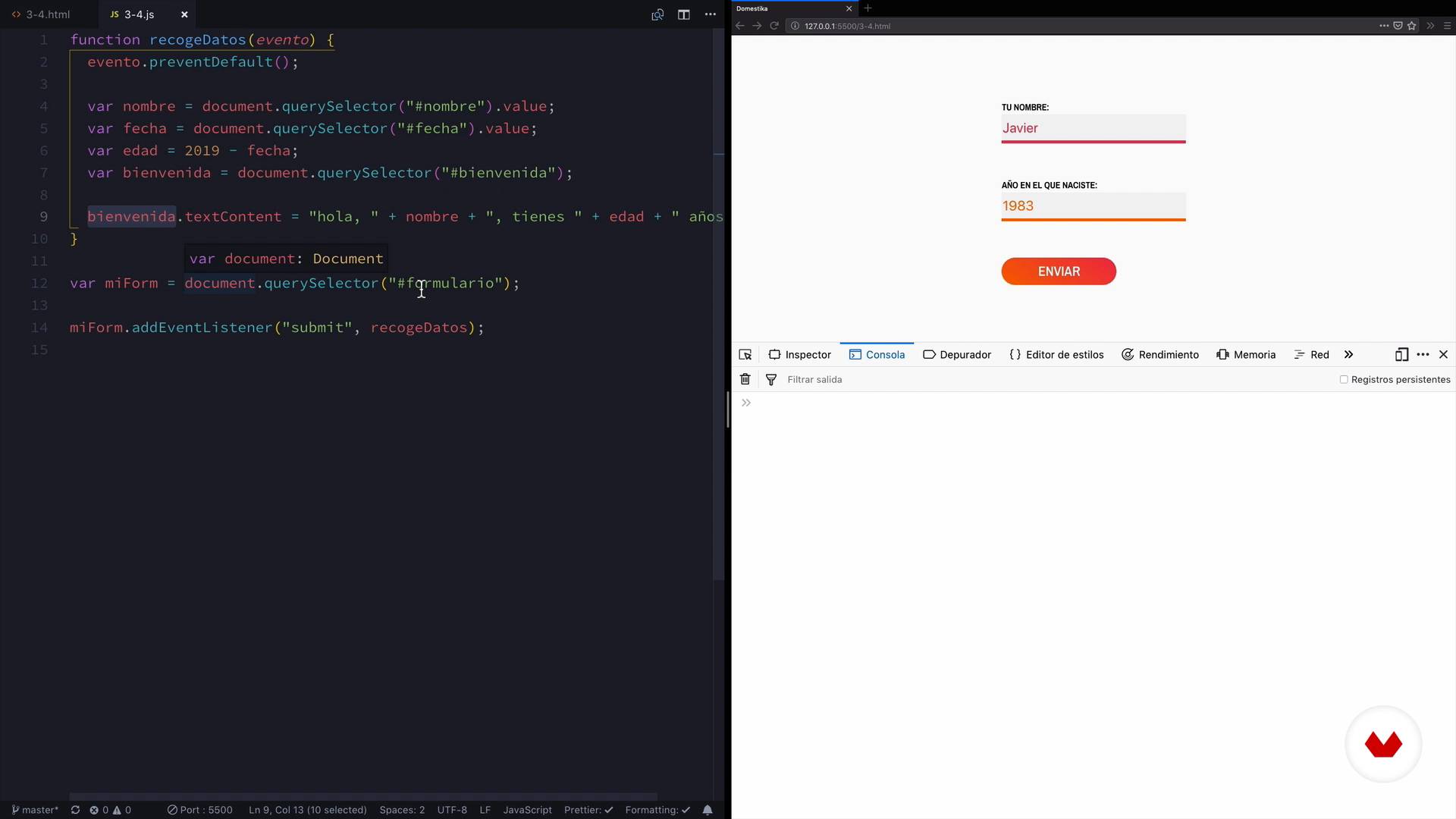Viewport: 1456px width, 819px height.
Task: Click the recogeDatos function name on line 1
Action: click(197, 39)
